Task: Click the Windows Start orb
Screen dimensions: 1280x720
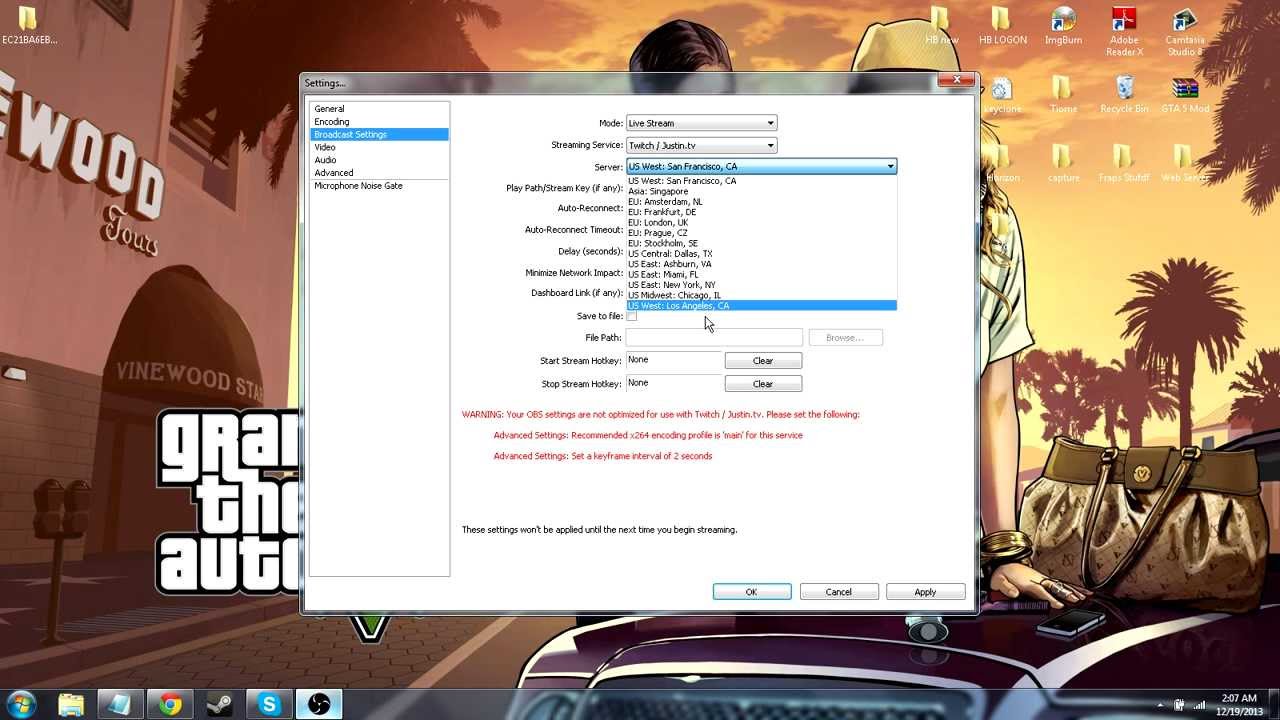Action: (22, 704)
